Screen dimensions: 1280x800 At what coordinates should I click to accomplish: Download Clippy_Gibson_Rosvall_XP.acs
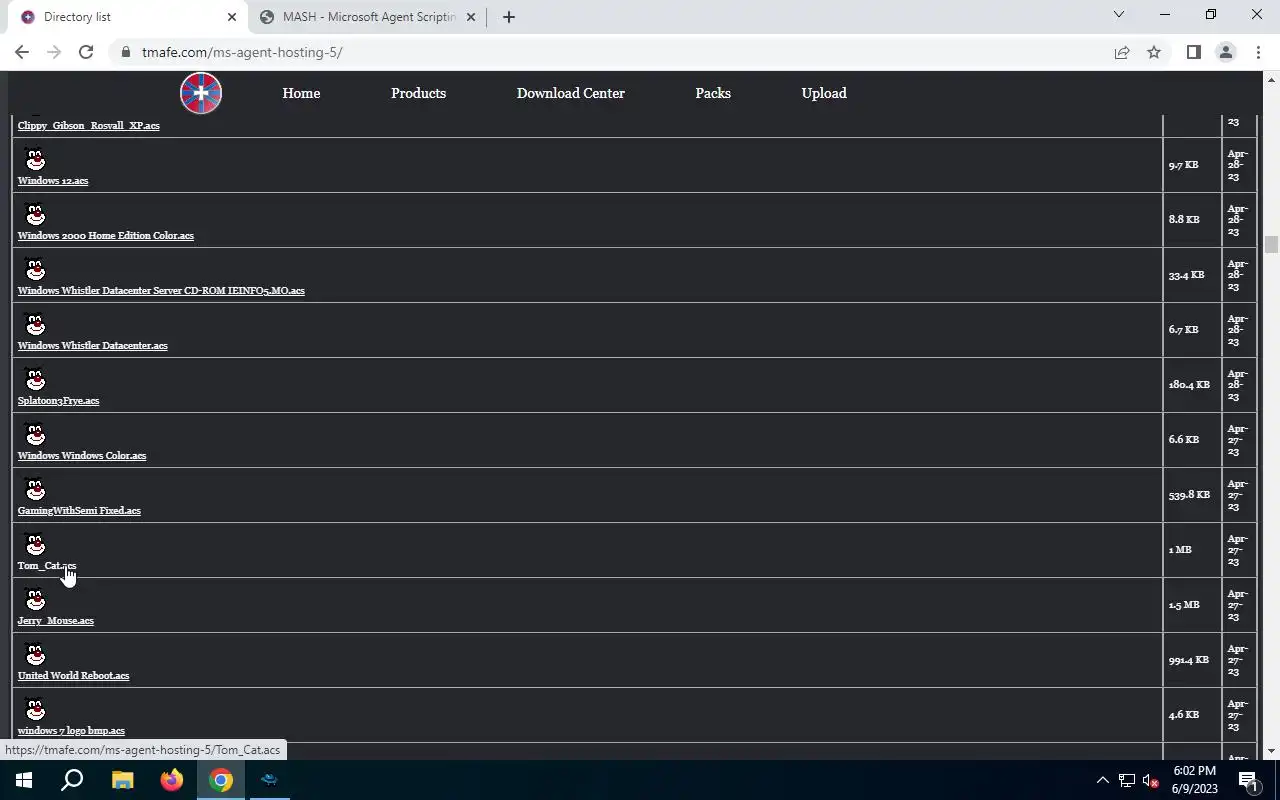point(88,126)
